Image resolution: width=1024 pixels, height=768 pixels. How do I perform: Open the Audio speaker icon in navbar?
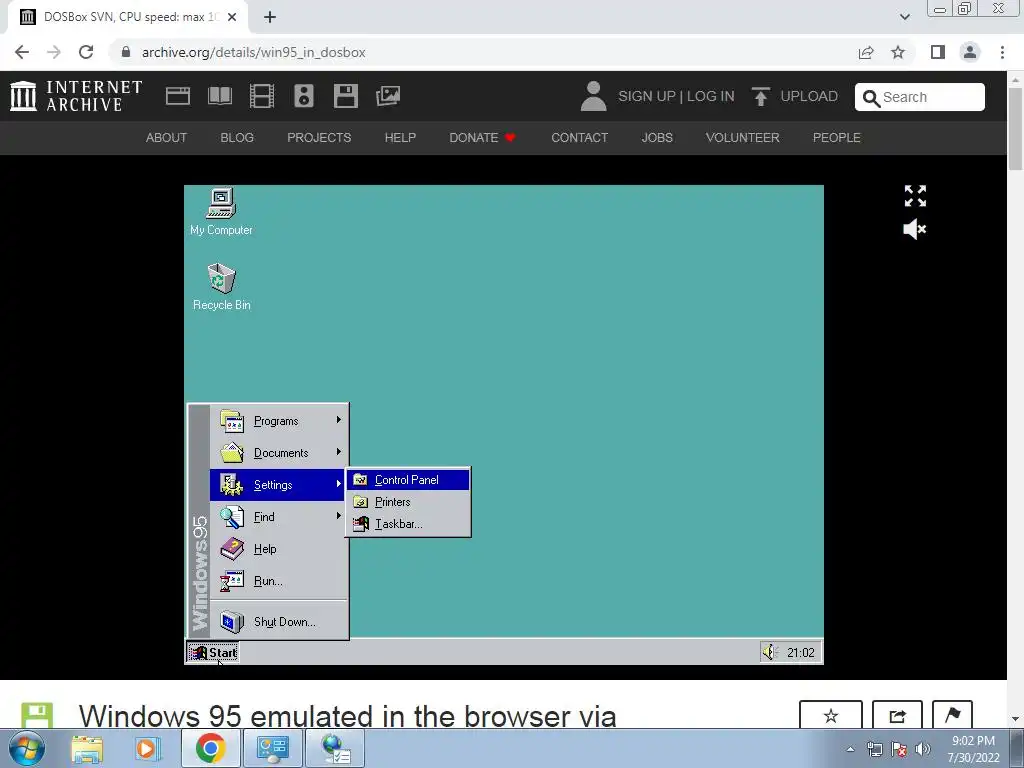pyautogui.click(x=304, y=96)
